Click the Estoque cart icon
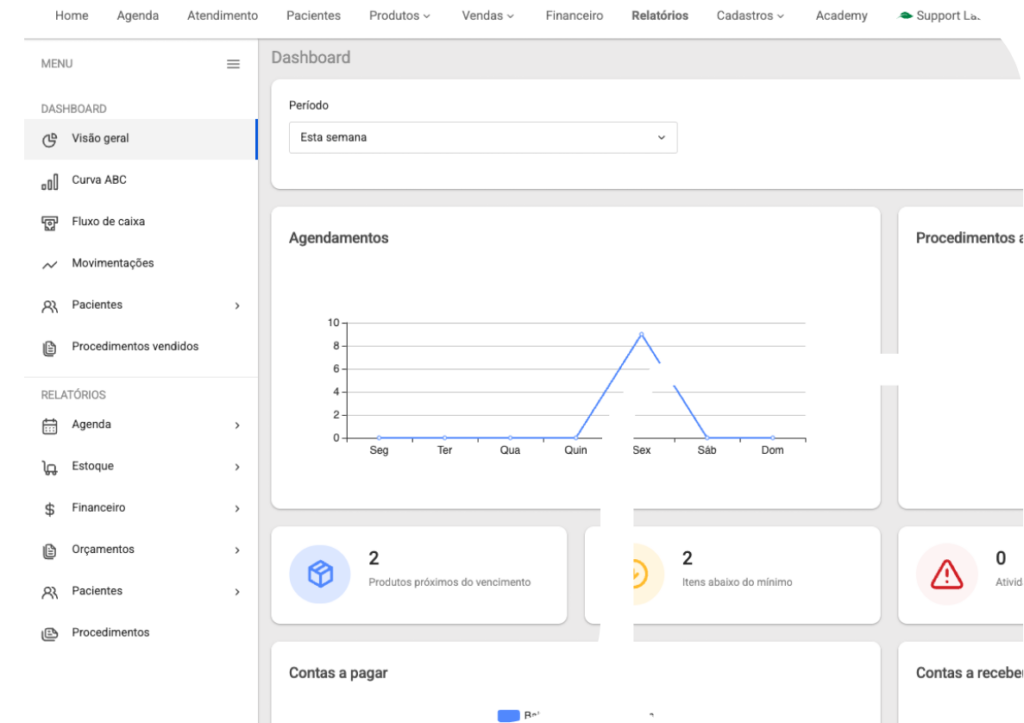The image size is (1024, 723). pyautogui.click(x=49, y=467)
